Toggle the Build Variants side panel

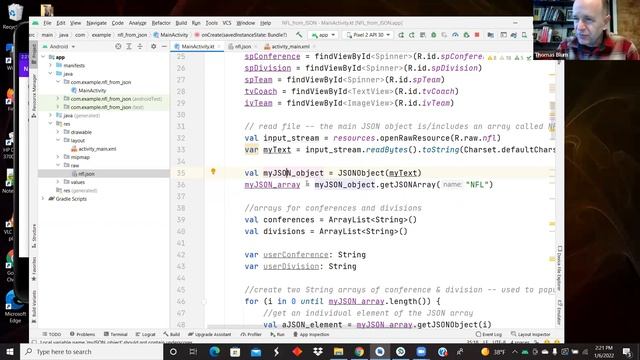pyautogui.click(x=34, y=307)
